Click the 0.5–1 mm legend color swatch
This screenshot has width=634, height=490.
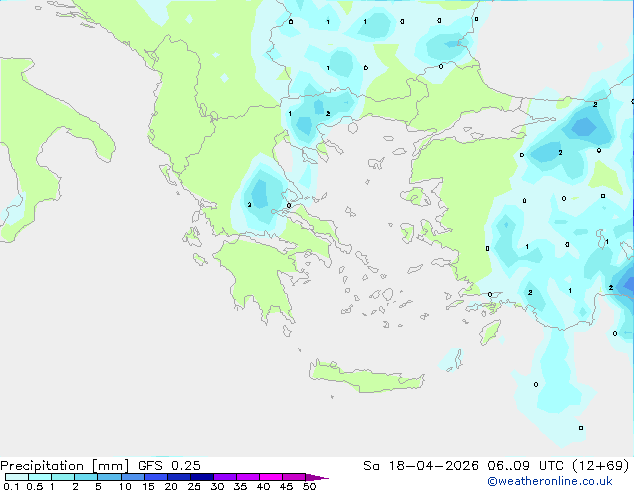pos(40,477)
